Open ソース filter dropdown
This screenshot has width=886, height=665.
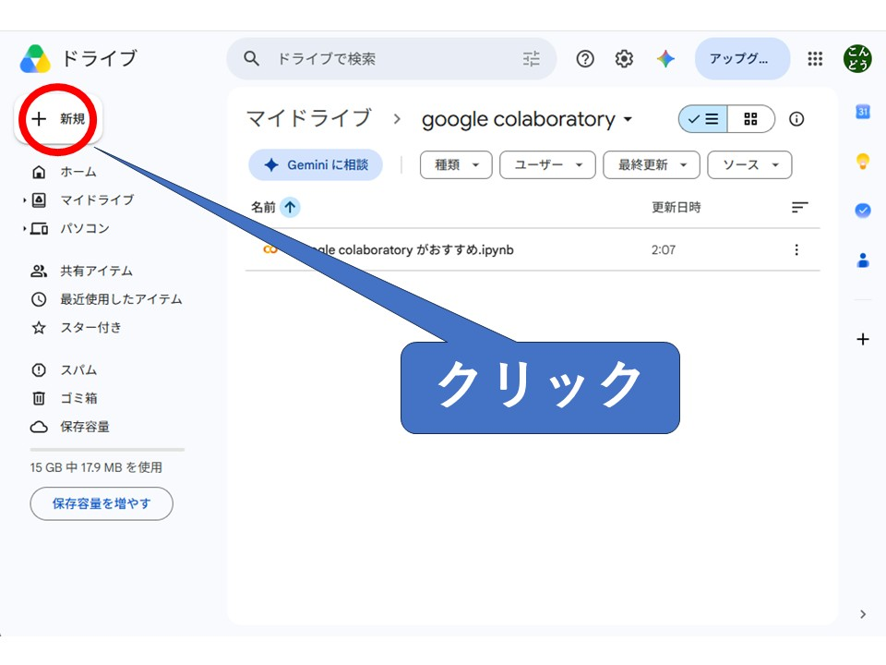point(749,165)
